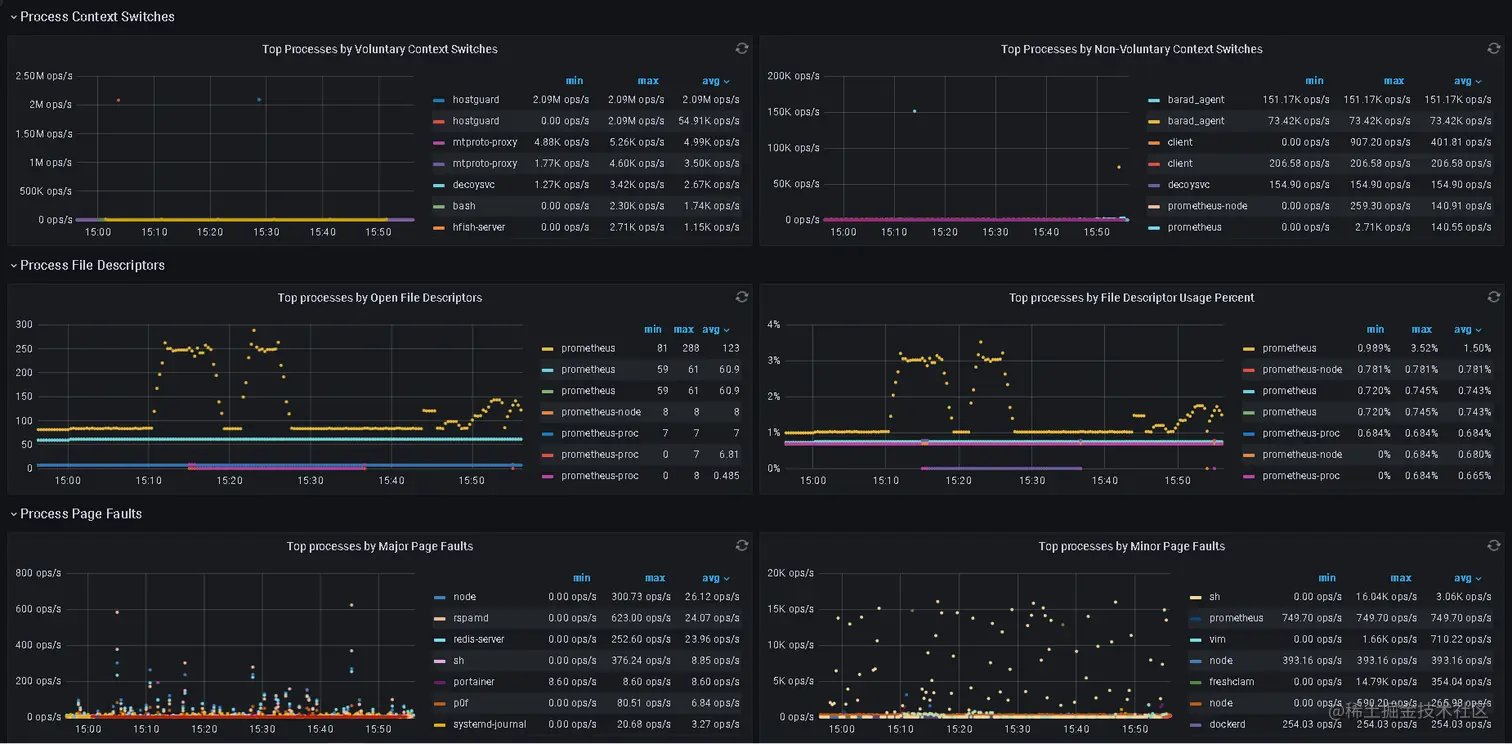Screen dimensions: 1512x744
Task: Refresh the Open File Descriptors panel
Action: click(741, 297)
